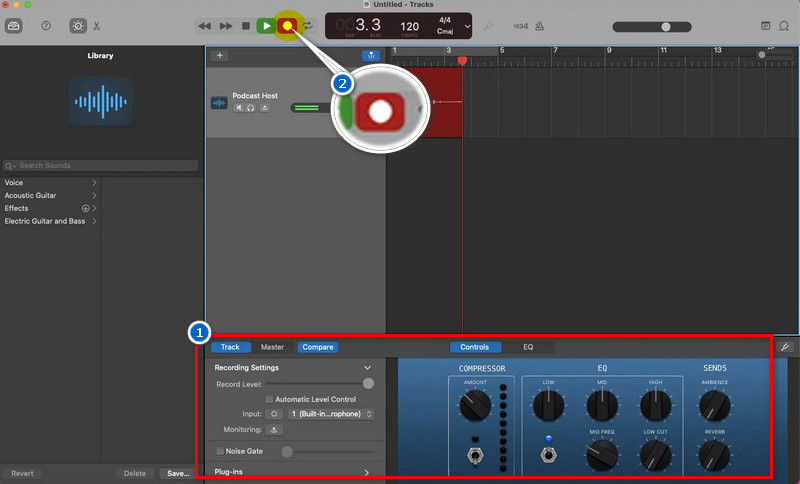Click the AMBIENCE send knob
Screen dimensions: 800x484
click(x=715, y=405)
